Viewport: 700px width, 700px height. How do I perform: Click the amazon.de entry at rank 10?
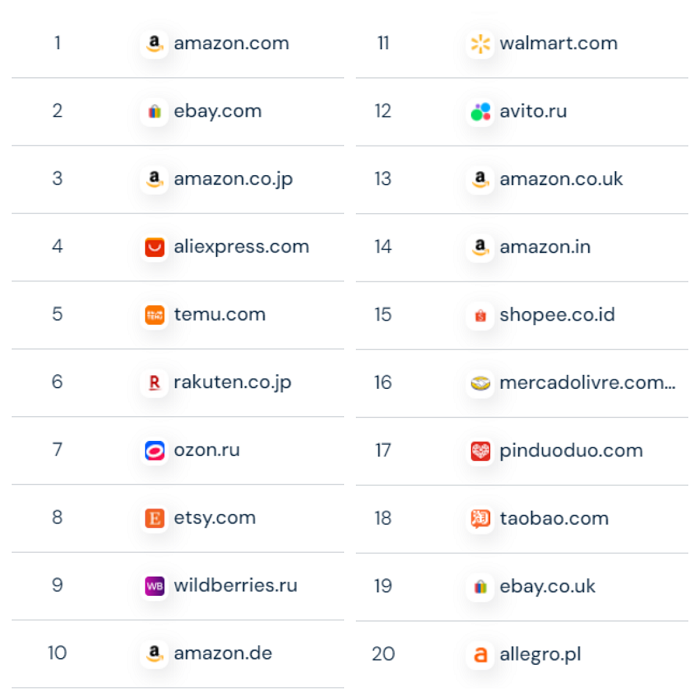223,654
